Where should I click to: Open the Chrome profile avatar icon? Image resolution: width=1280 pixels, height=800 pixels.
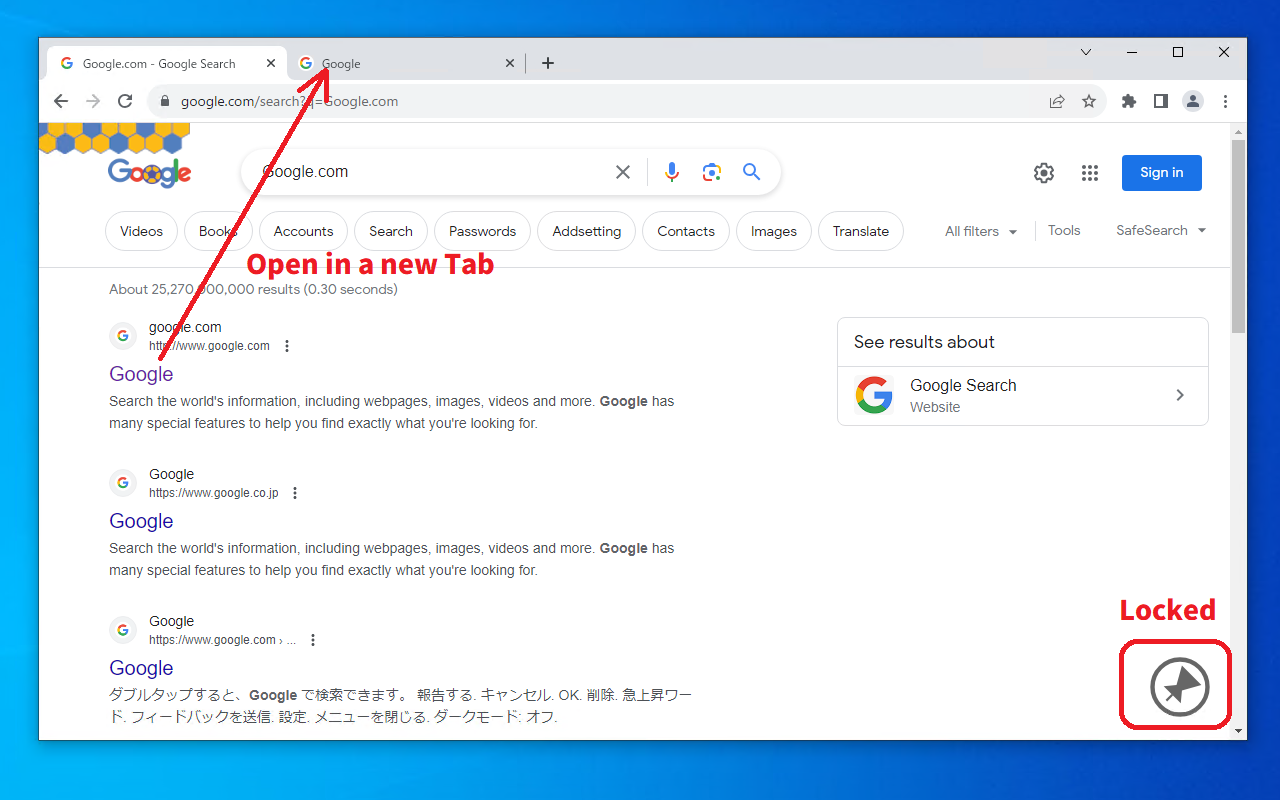click(x=1193, y=101)
